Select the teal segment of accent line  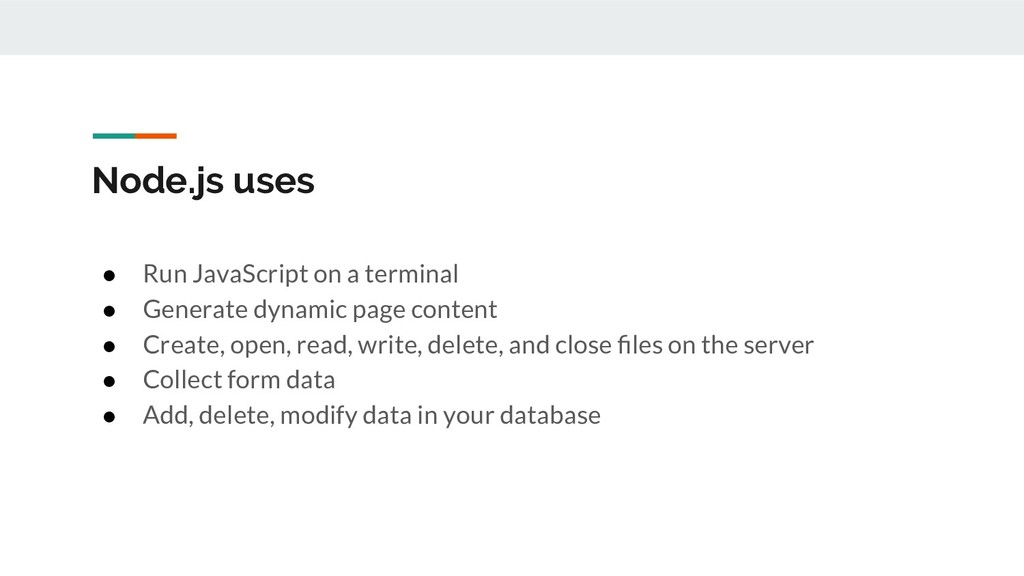114,136
